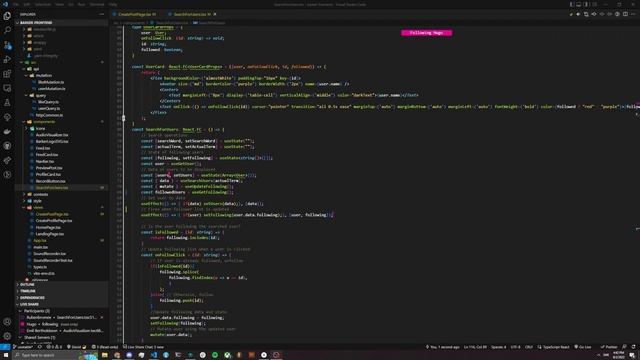Open the Docker whale view

coord(7,131)
